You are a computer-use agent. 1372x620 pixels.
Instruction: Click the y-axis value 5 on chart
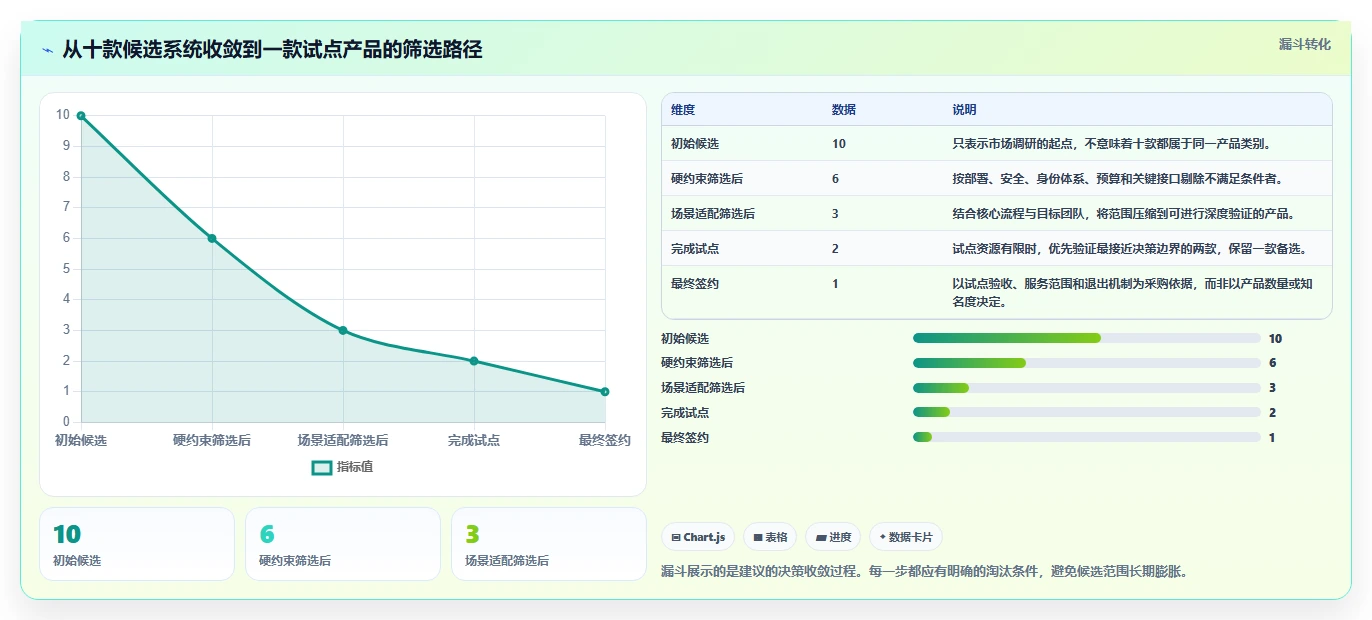tap(66, 269)
